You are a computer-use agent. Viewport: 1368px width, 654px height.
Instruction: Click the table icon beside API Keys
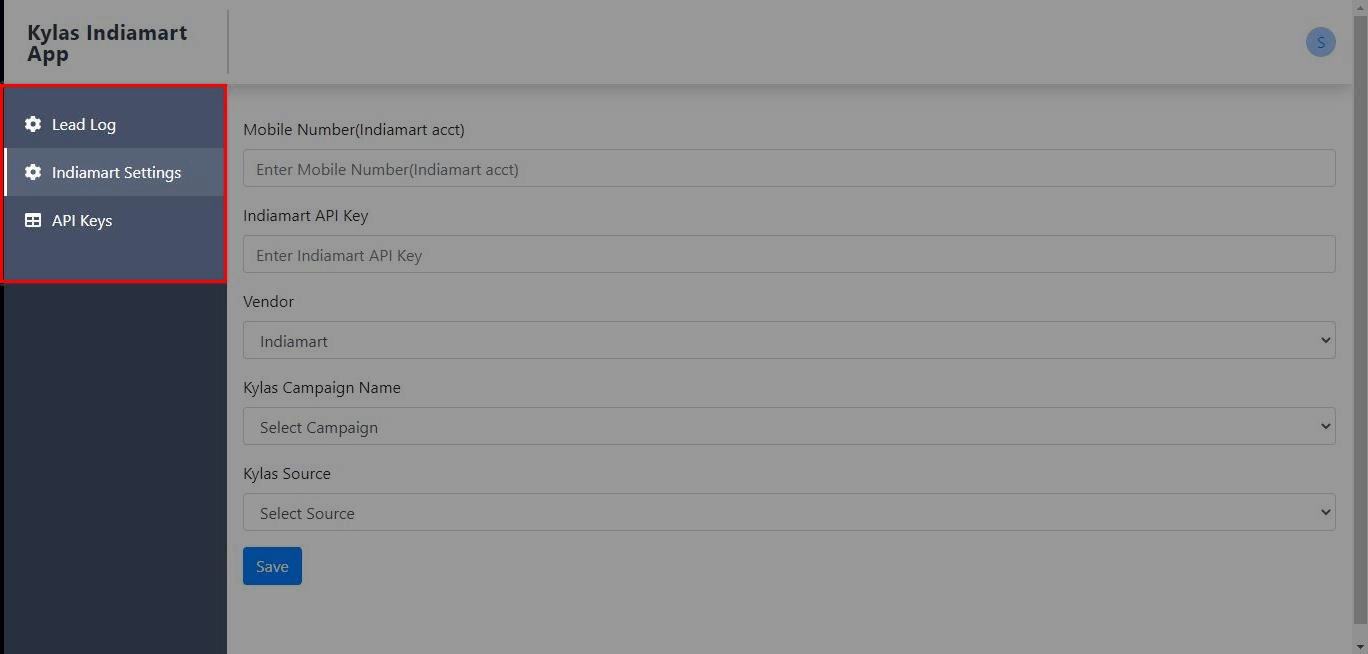(x=35, y=220)
